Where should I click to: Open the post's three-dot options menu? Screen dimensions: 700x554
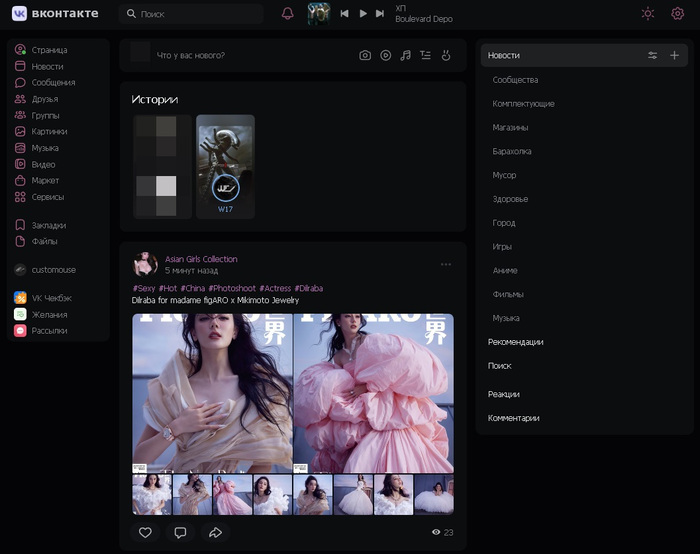pos(446,264)
